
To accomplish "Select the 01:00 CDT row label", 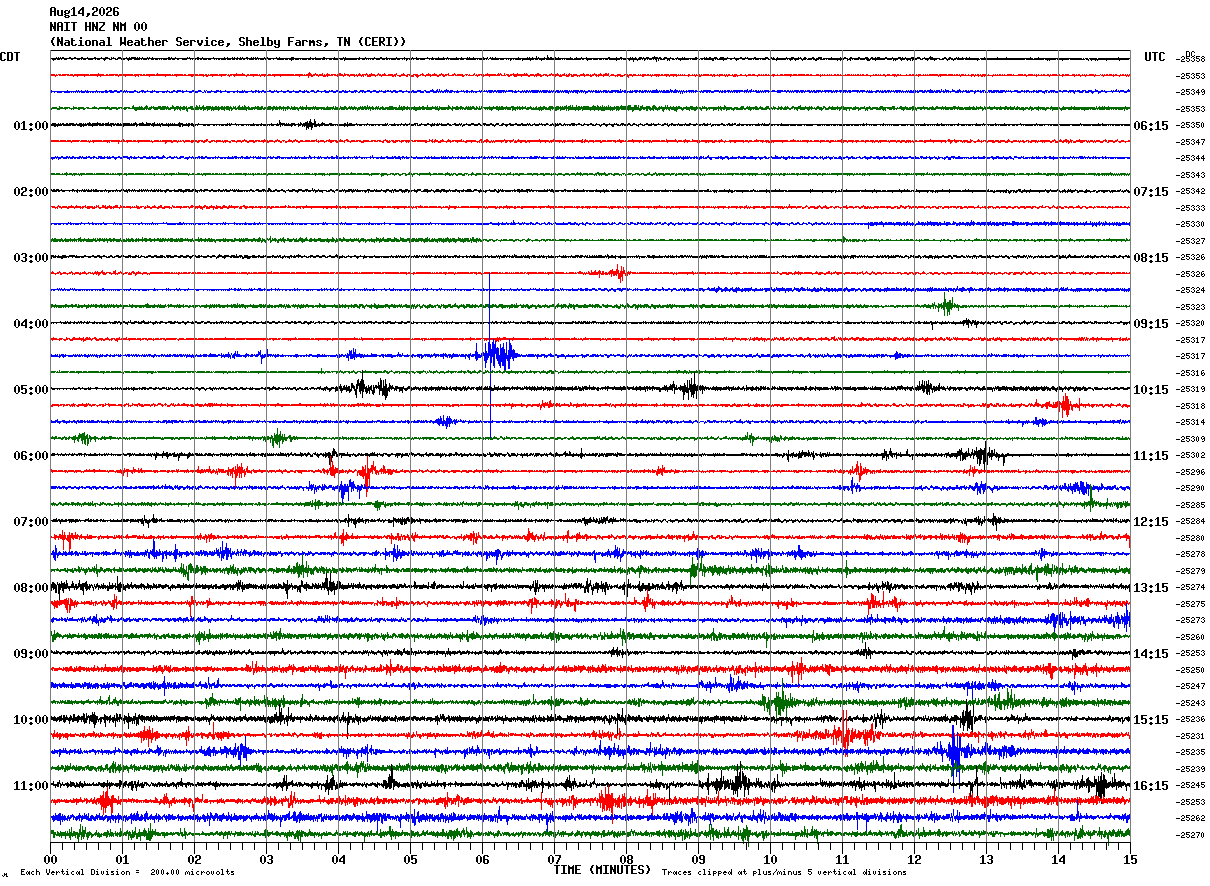I will (31, 126).
